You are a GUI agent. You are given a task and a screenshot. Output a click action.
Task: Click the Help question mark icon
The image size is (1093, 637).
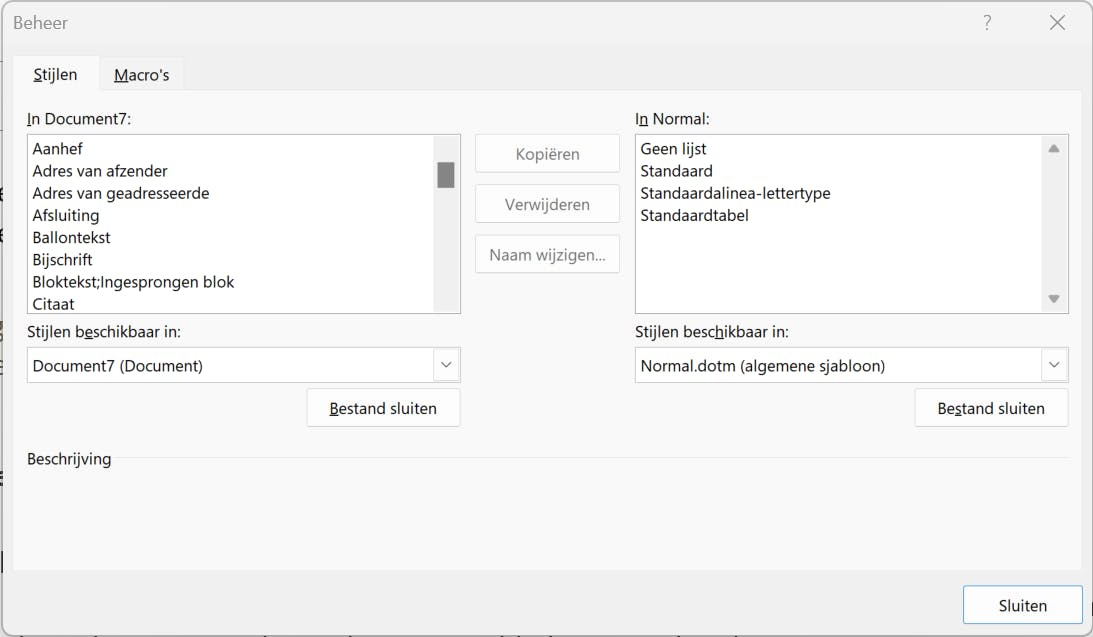[x=987, y=23]
